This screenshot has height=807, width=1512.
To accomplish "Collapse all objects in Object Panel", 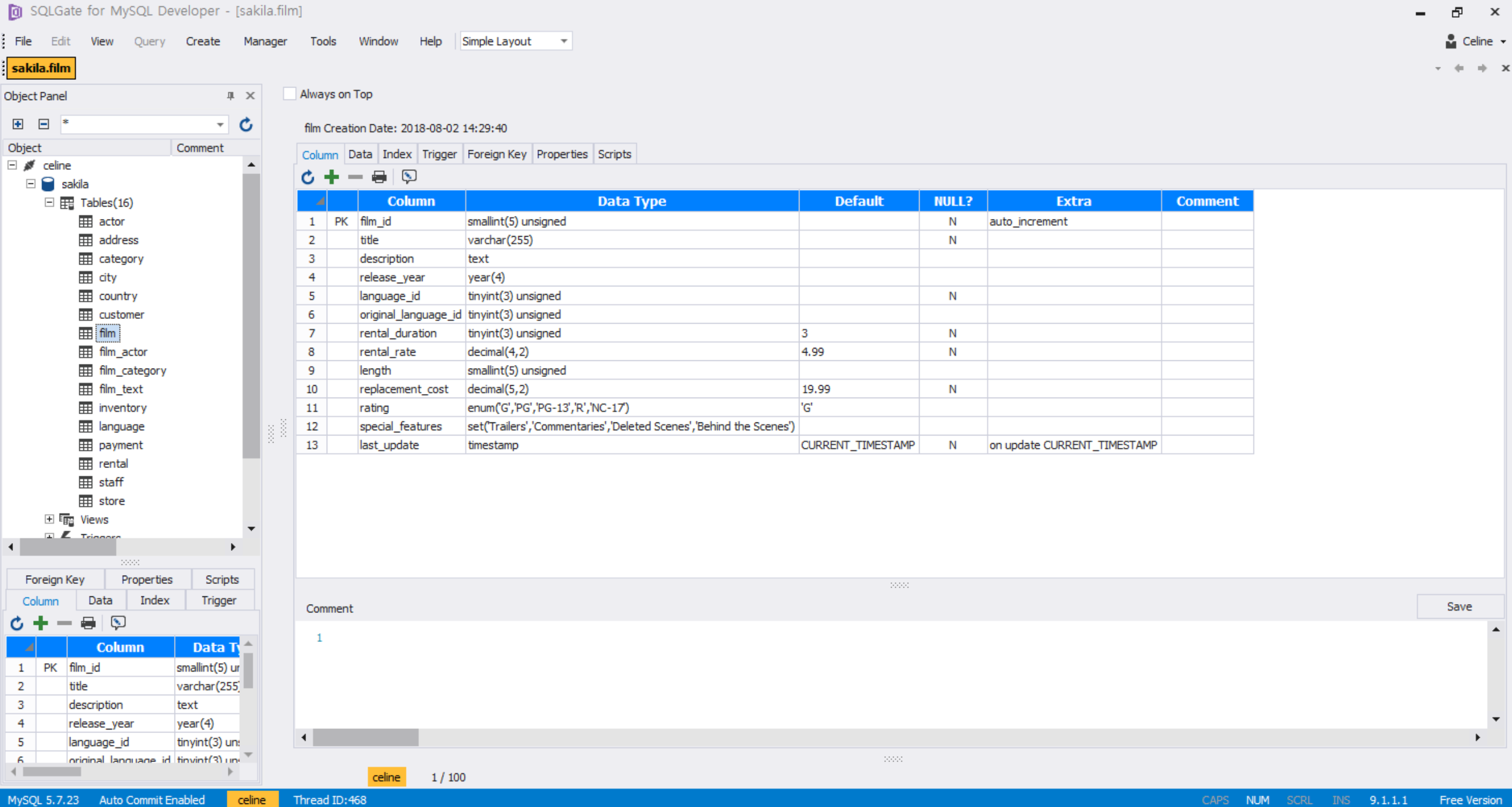I will [43, 124].
